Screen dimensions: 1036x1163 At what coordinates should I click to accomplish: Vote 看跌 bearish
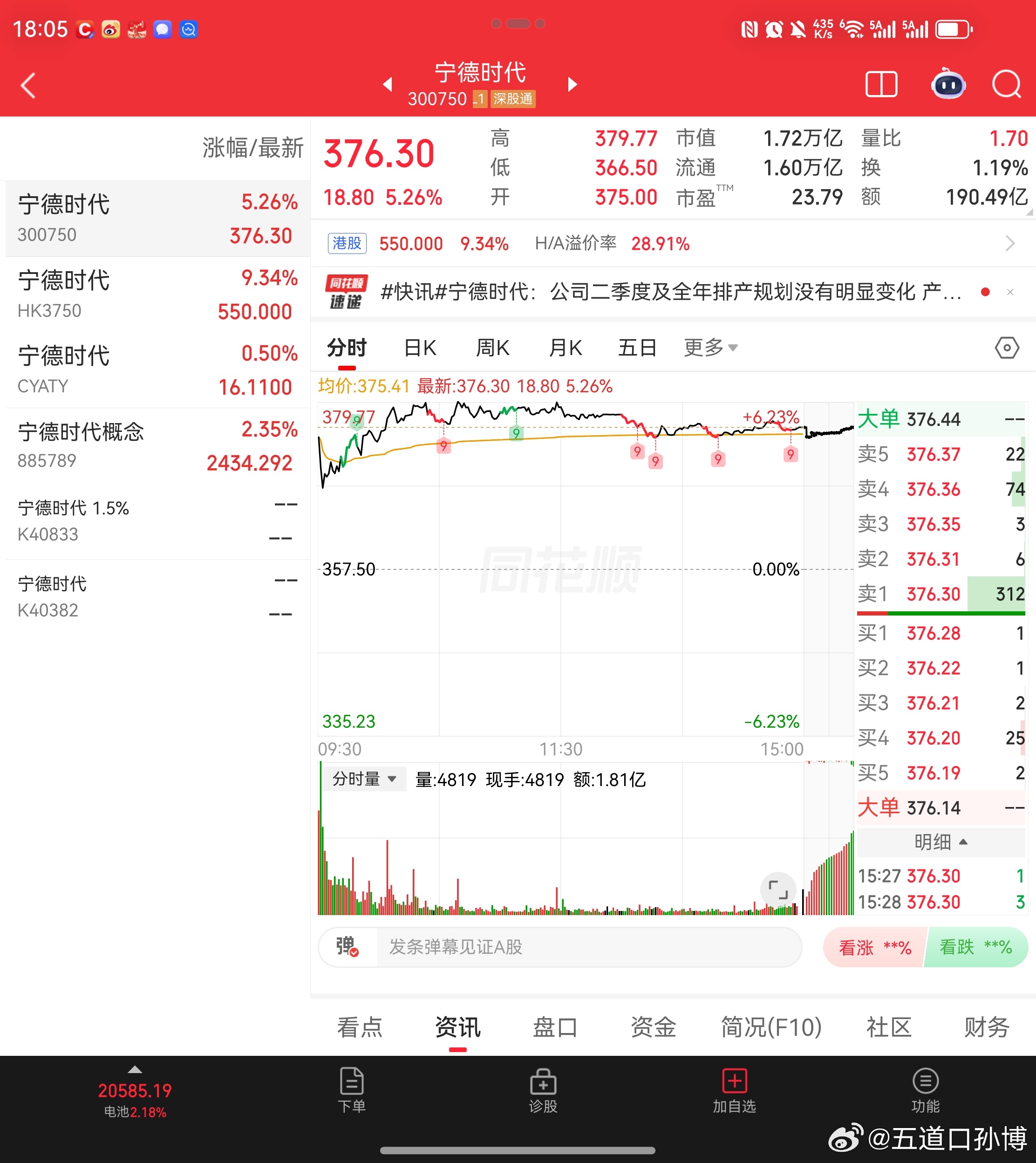(x=975, y=947)
